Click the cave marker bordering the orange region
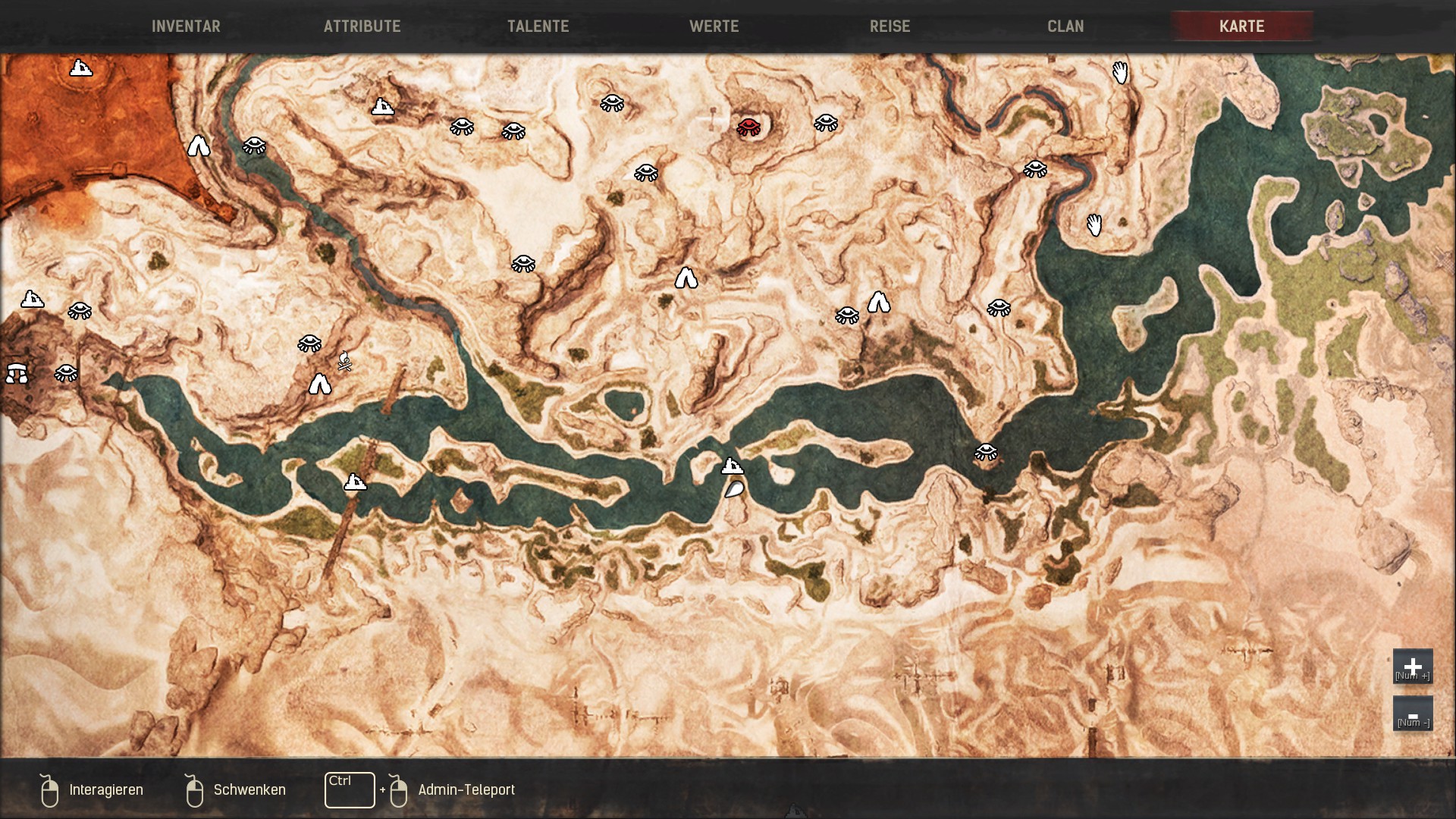The width and height of the screenshot is (1456, 819). [199, 145]
